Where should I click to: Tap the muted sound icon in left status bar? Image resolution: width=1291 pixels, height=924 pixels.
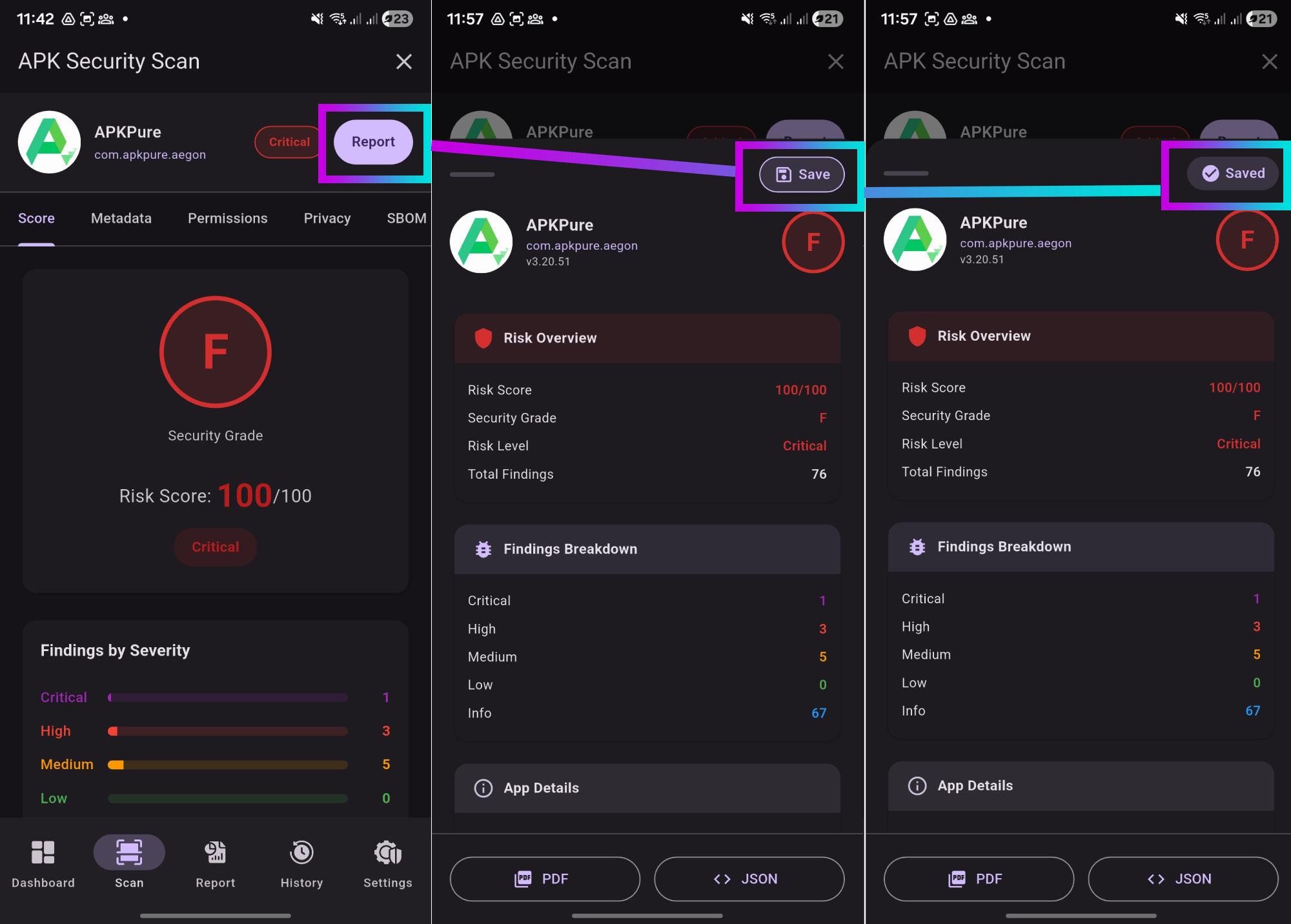click(317, 19)
